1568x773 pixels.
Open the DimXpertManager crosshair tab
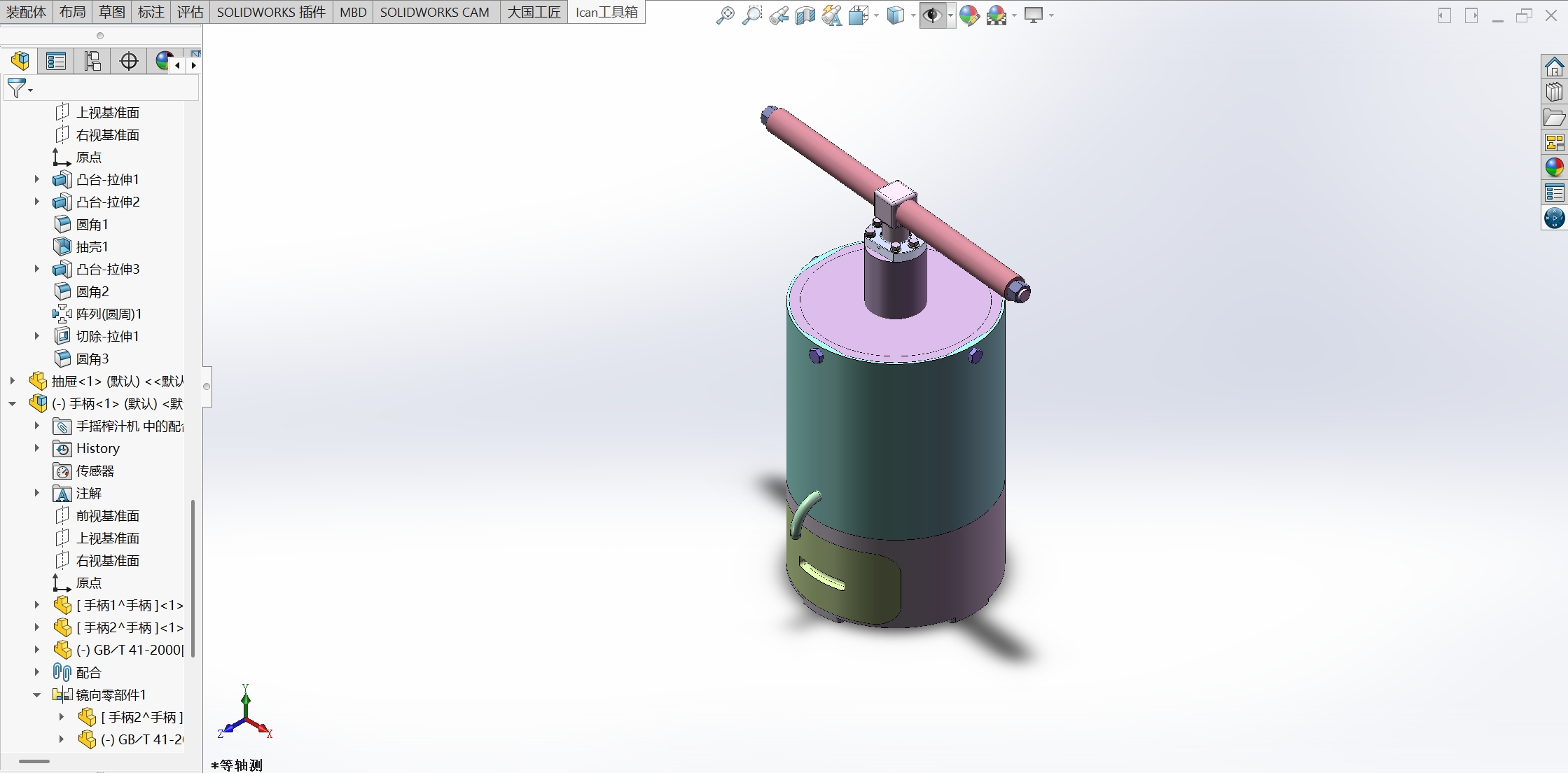tap(129, 62)
